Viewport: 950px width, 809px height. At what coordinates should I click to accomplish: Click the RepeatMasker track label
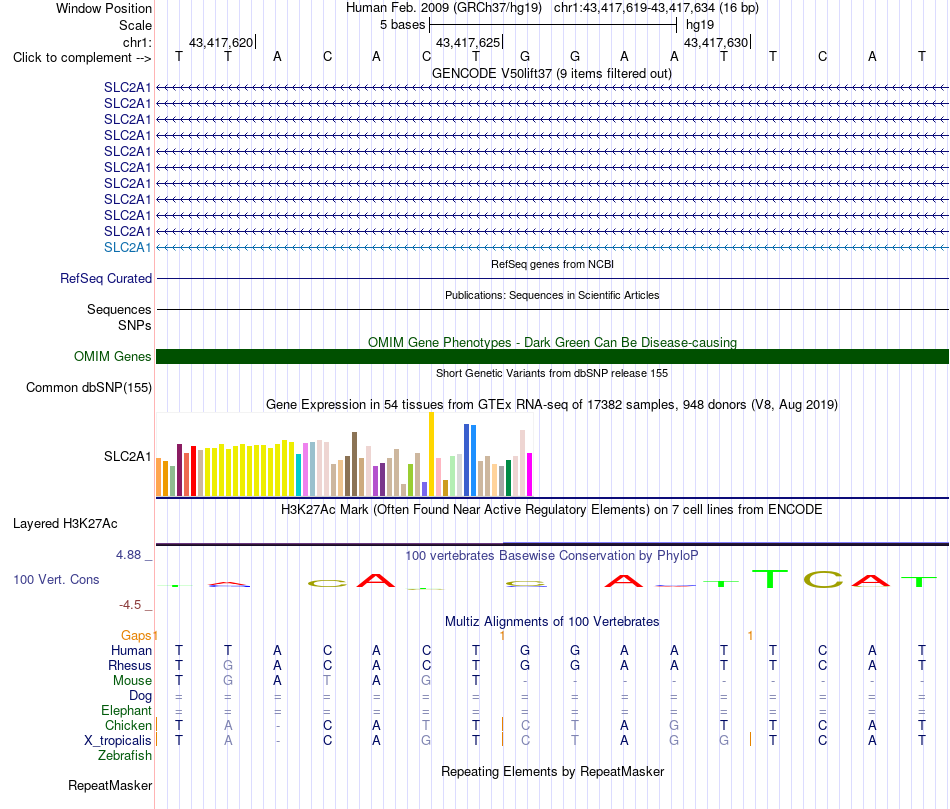click(110, 785)
